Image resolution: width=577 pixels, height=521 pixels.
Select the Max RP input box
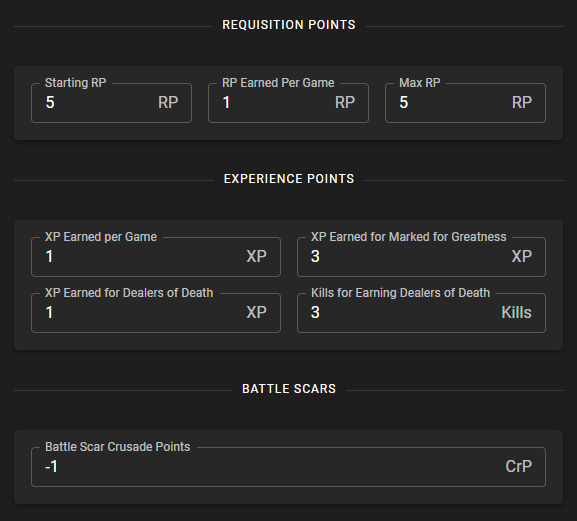[x=465, y=103]
